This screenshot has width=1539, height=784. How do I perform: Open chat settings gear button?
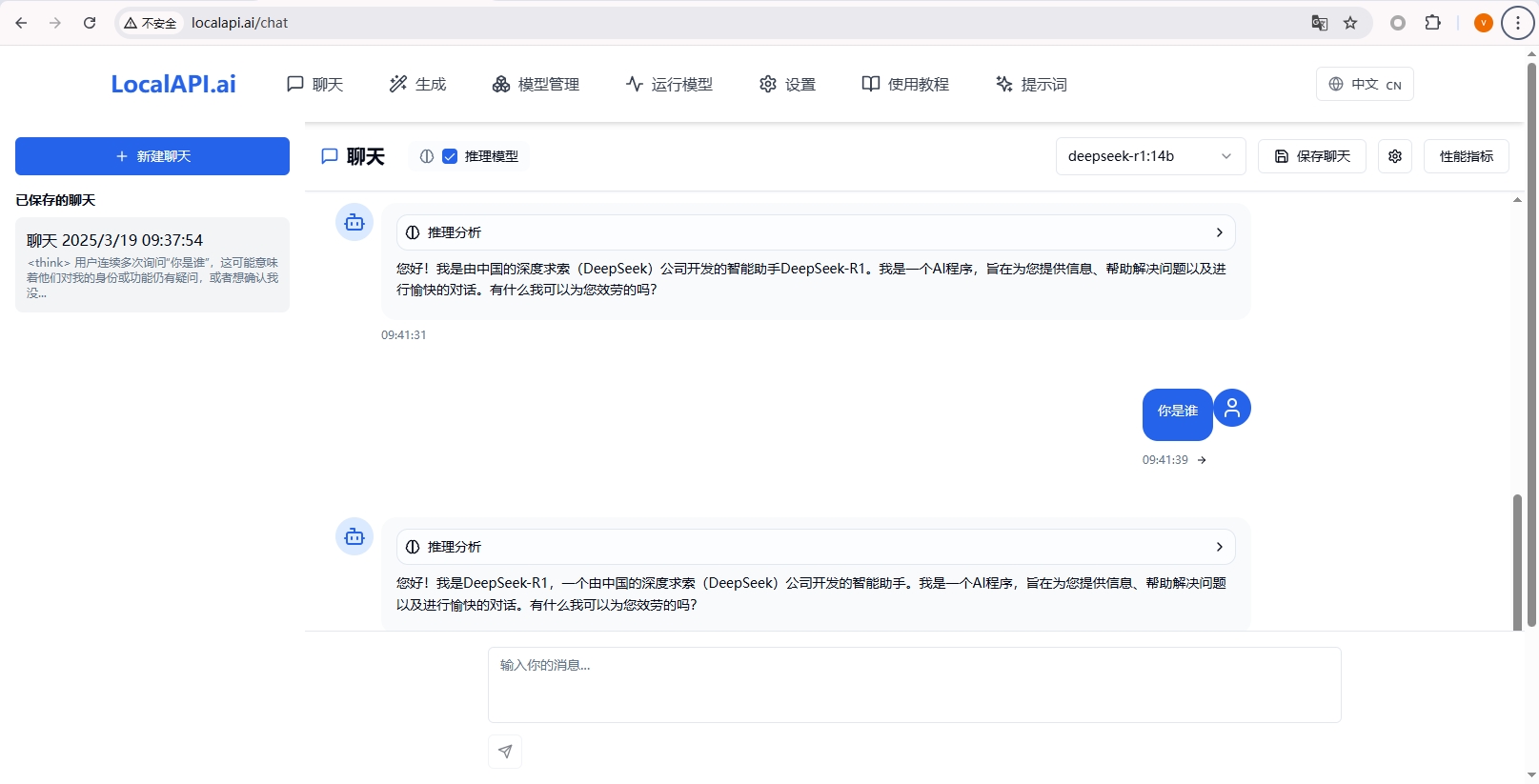click(1395, 156)
